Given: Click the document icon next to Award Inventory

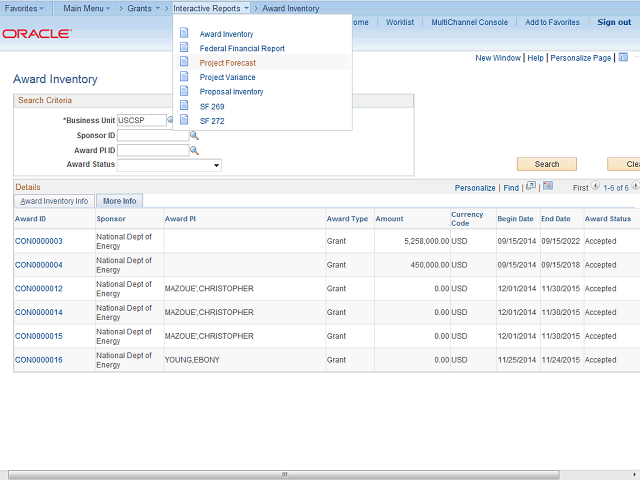Looking at the screenshot, I should (184, 33).
